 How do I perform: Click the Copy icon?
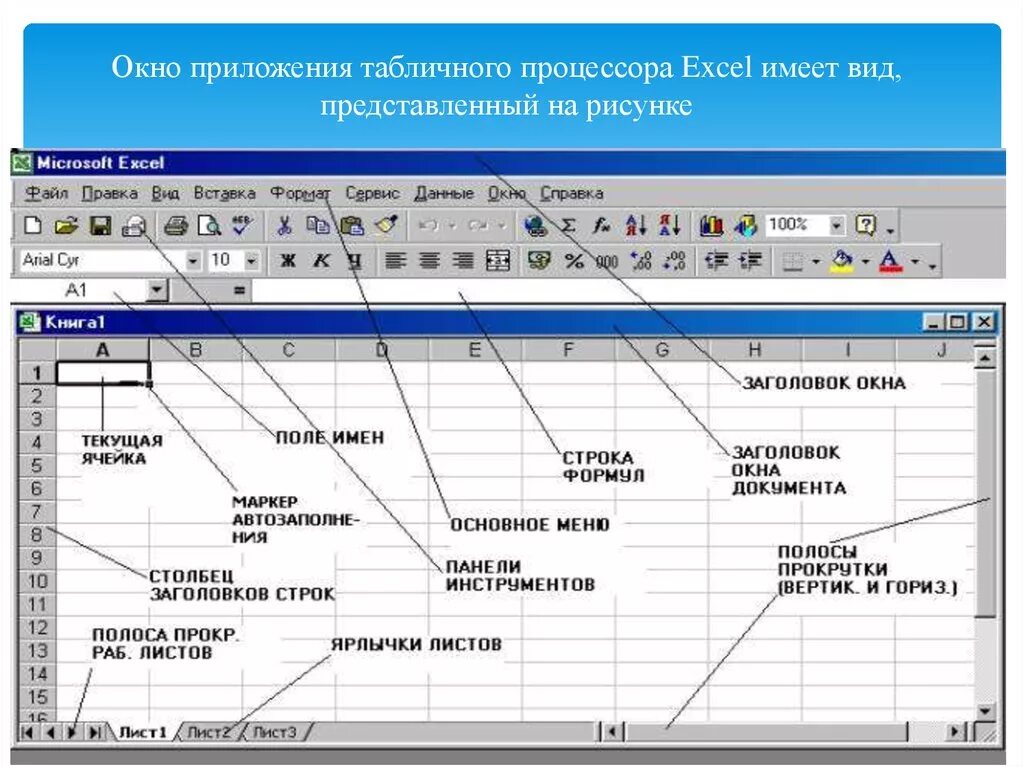click(x=318, y=226)
